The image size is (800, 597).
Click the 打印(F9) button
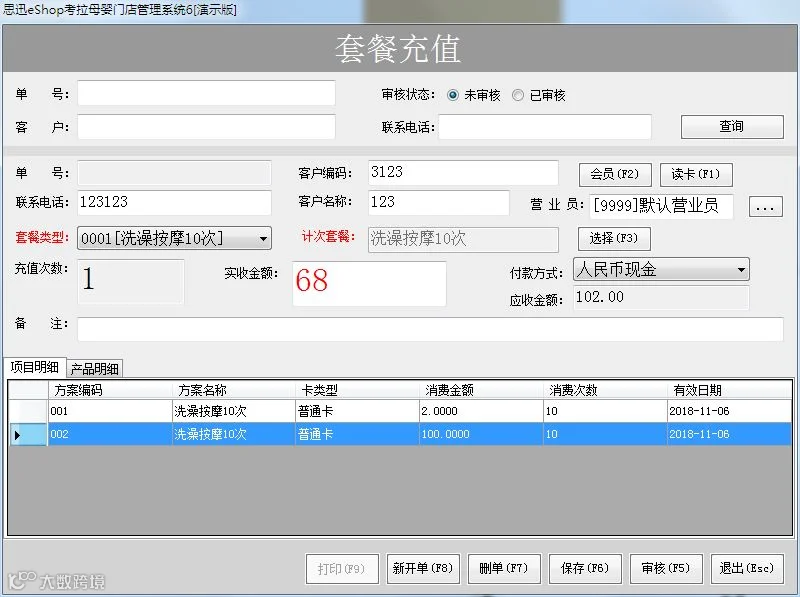click(x=342, y=568)
